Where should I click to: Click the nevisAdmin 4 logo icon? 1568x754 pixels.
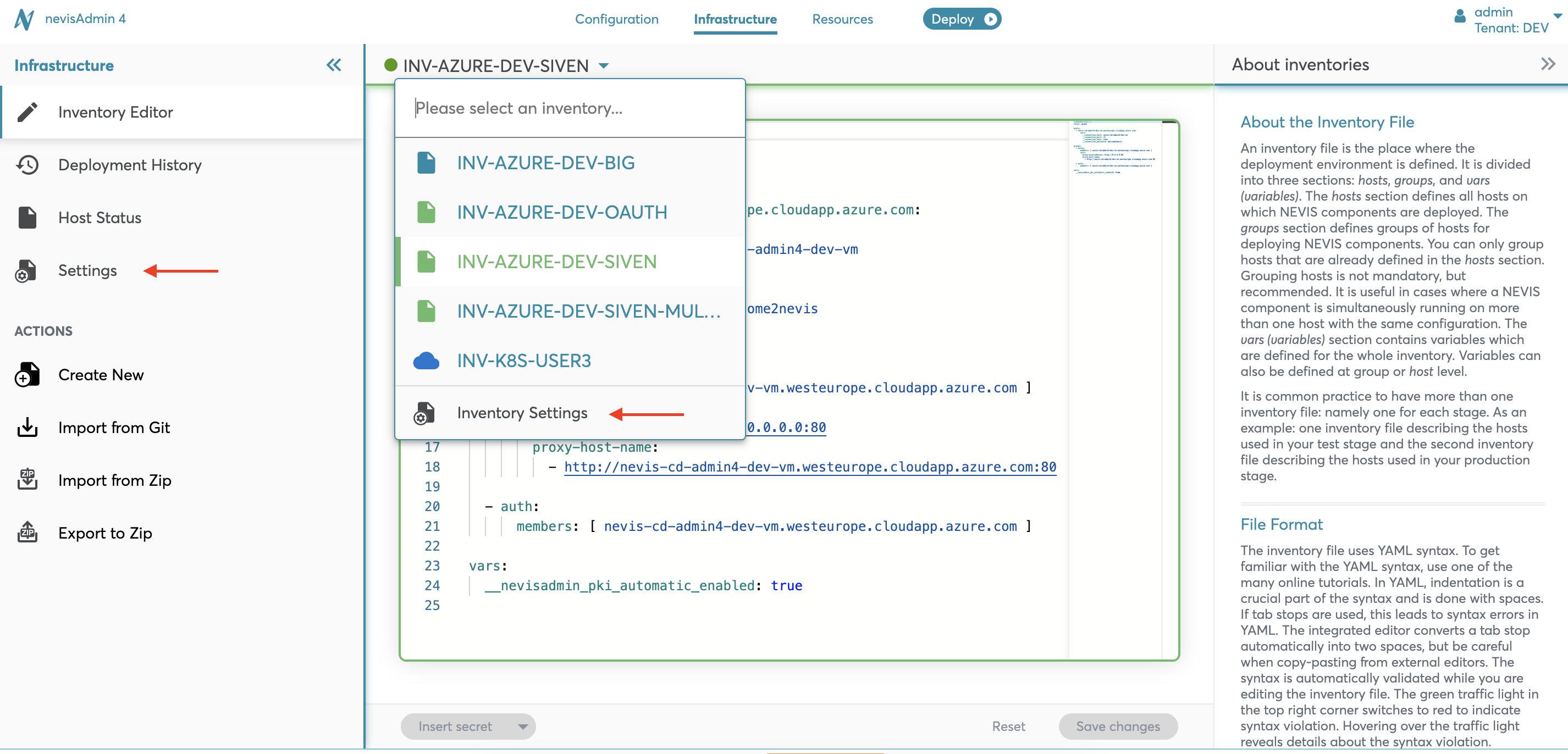pyautogui.click(x=24, y=19)
